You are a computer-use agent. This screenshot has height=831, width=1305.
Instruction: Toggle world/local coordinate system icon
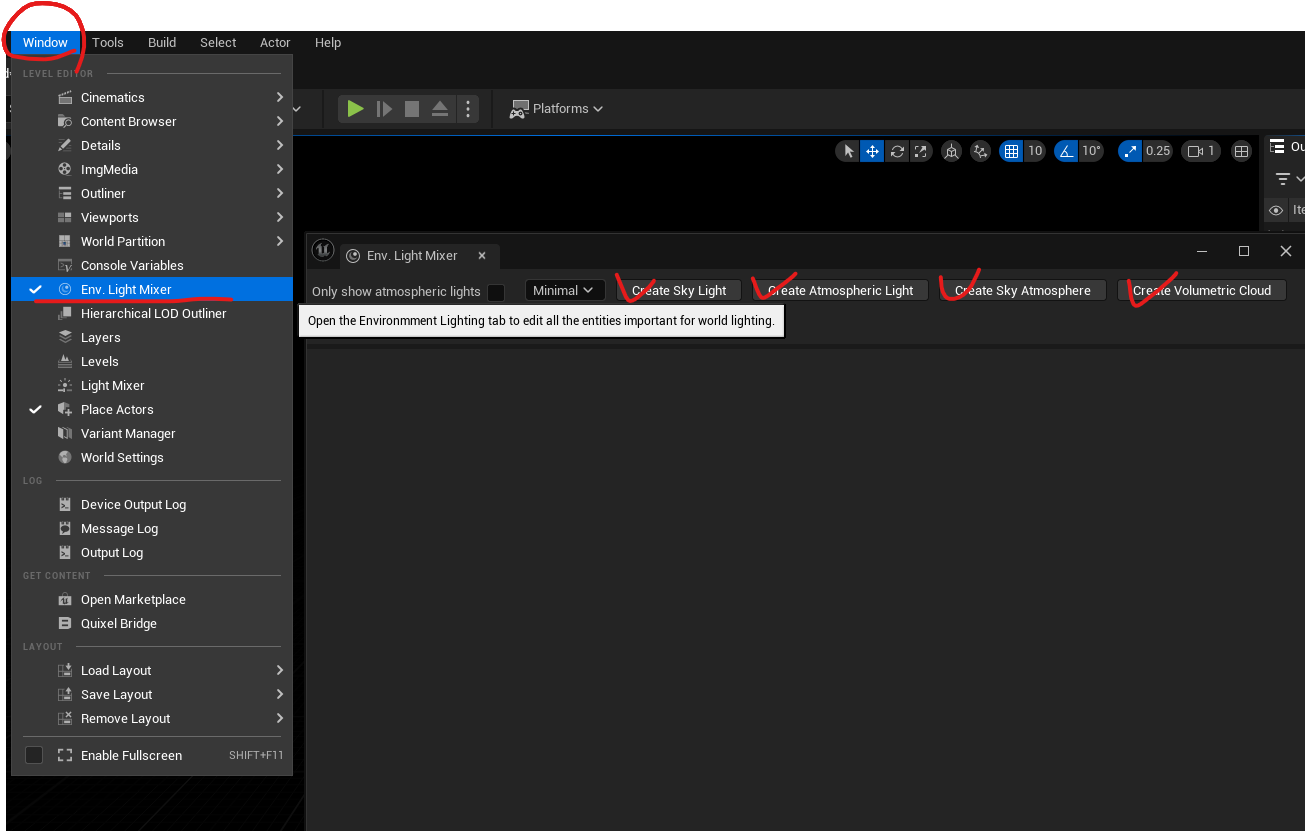click(x=951, y=151)
